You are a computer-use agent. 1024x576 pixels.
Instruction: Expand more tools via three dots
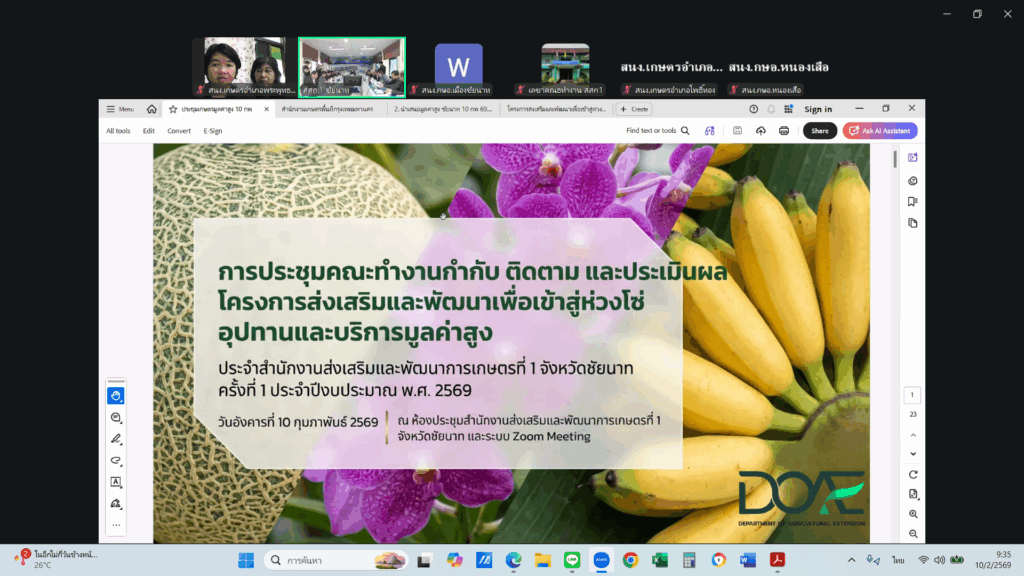coord(116,525)
